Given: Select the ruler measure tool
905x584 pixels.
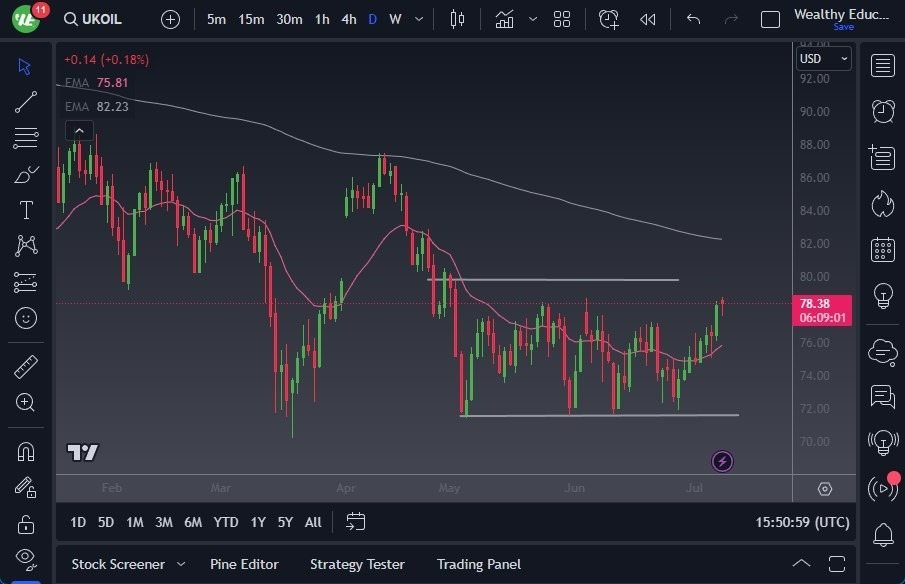Looking at the screenshot, I should click(x=26, y=367).
